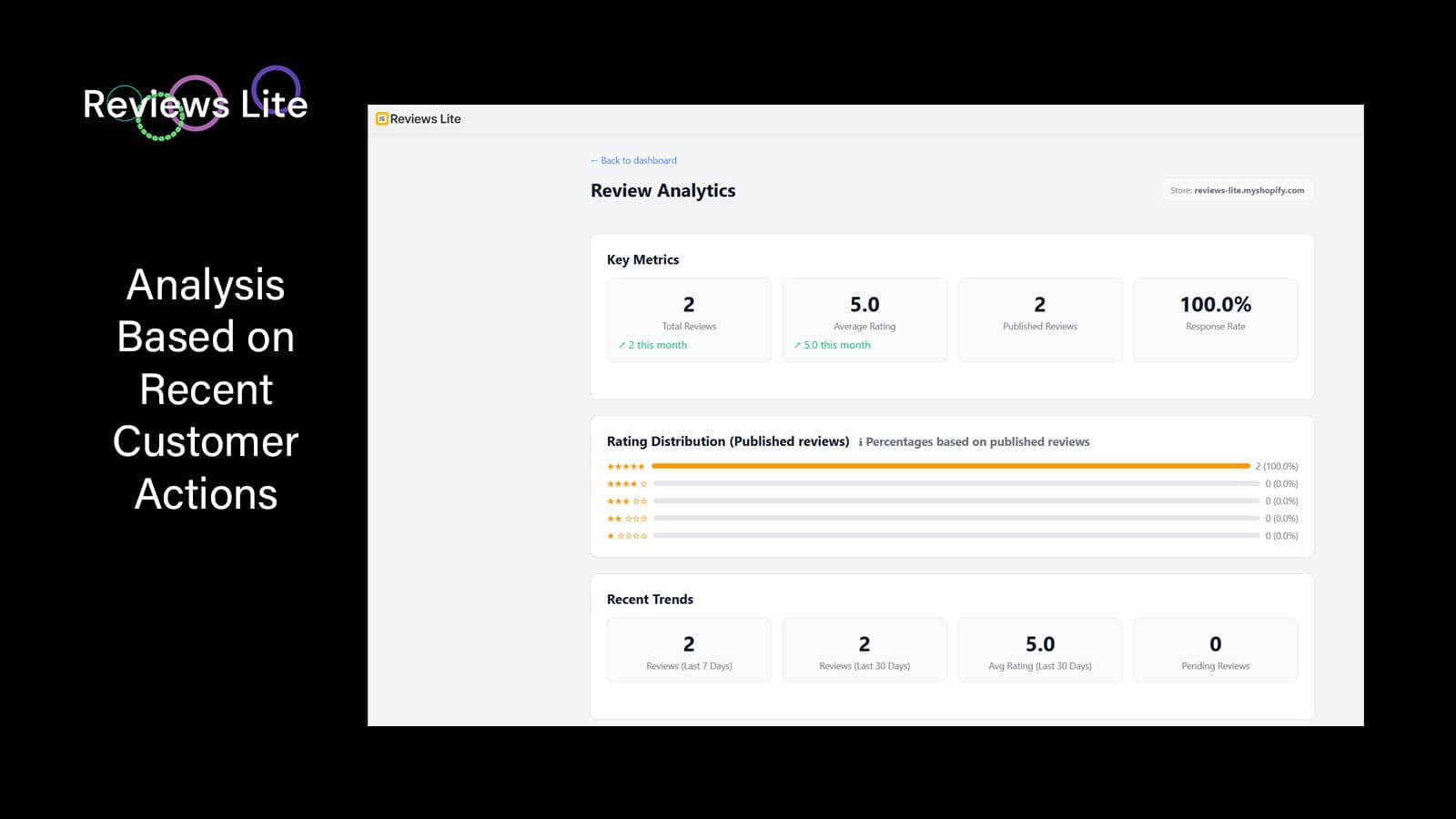The width and height of the screenshot is (1456, 819).
Task: Select the Average Rating metric card
Action: pyautogui.click(x=864, y=319)
